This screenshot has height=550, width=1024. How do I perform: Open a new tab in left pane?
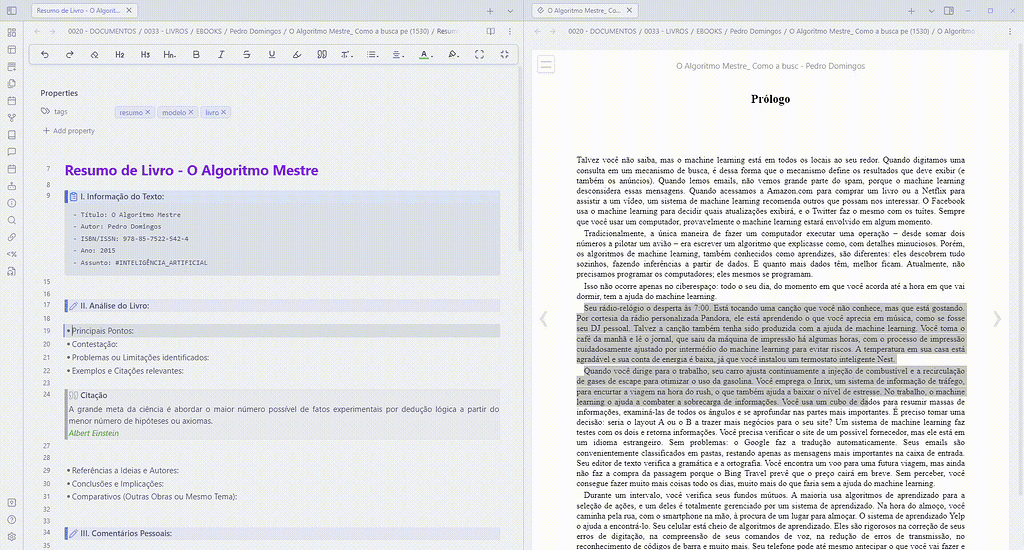pyautogui.click(x=490, y=11)
